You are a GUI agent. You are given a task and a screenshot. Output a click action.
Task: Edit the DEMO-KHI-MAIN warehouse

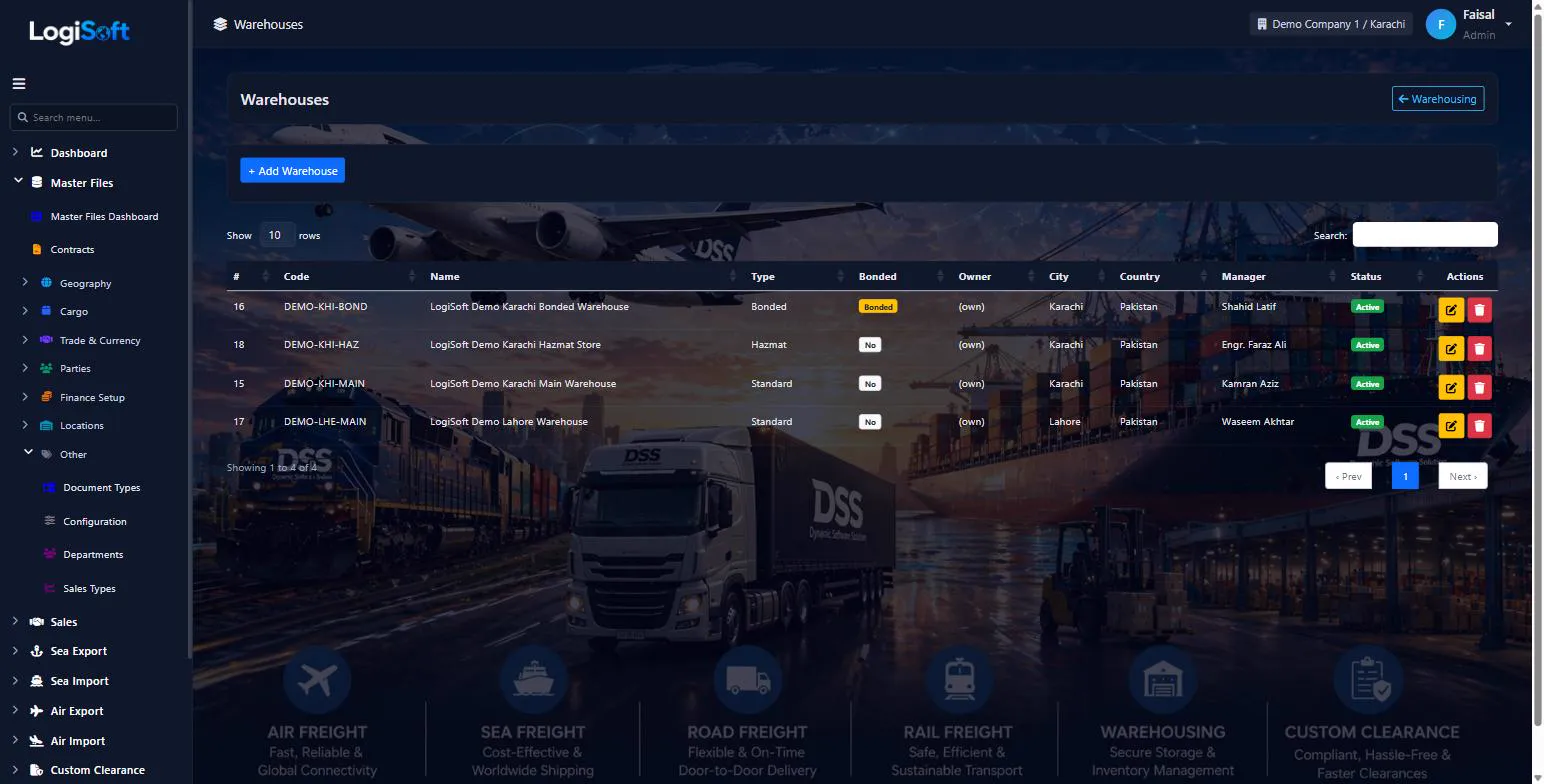click(1451, 387)
